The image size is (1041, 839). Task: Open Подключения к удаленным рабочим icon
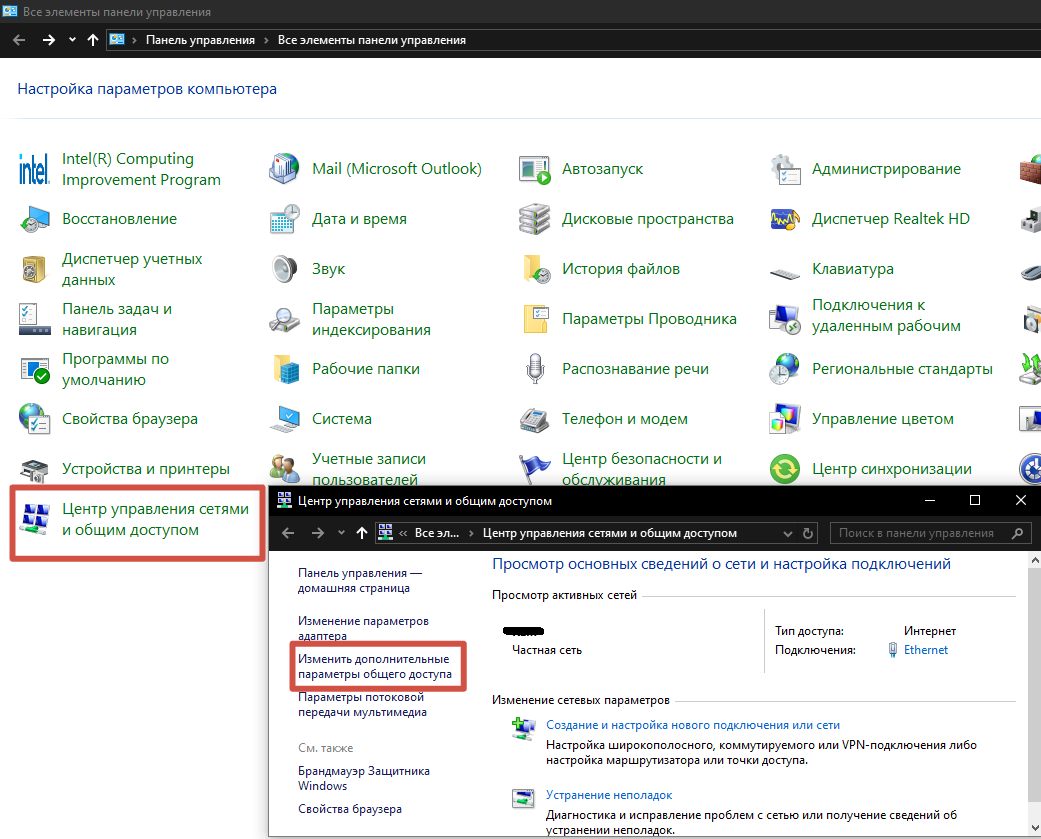point(785,319)
